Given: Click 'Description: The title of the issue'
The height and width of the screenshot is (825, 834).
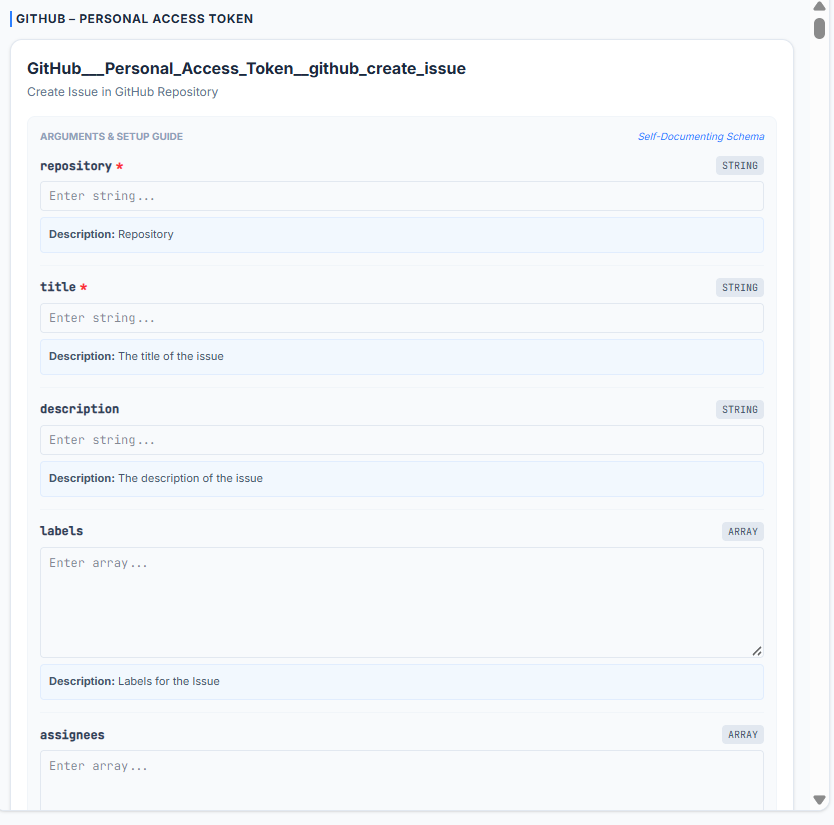Looking at the screenshot, I should (x=136, y=356).
